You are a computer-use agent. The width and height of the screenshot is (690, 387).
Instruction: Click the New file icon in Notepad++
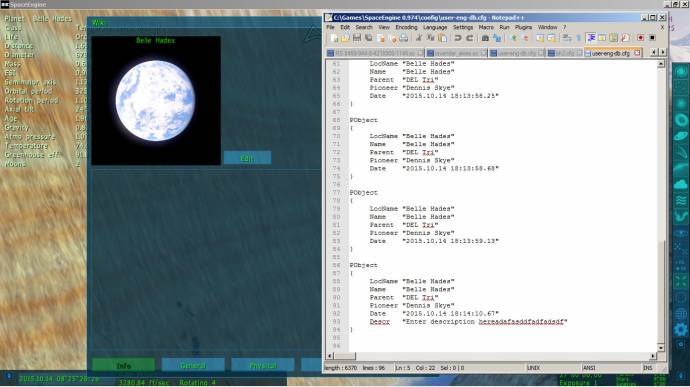pyautogui.click(x=334, y=38)
